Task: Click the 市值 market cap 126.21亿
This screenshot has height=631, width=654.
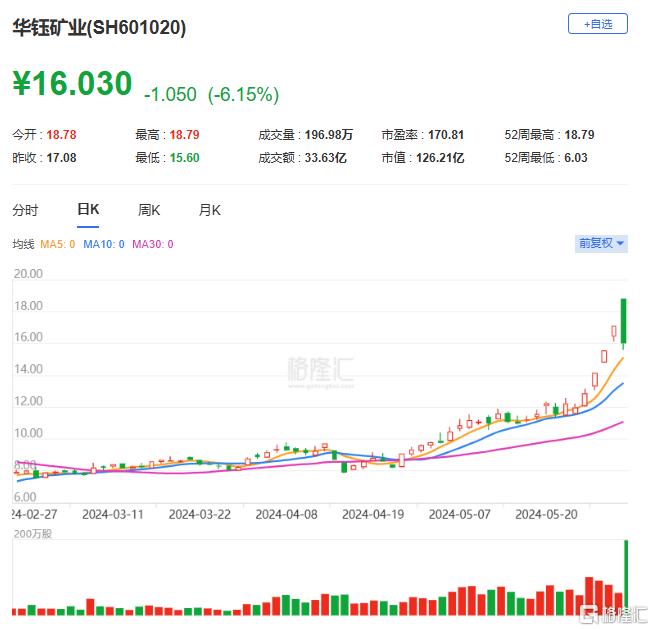Action: click(x=440, y=158)
